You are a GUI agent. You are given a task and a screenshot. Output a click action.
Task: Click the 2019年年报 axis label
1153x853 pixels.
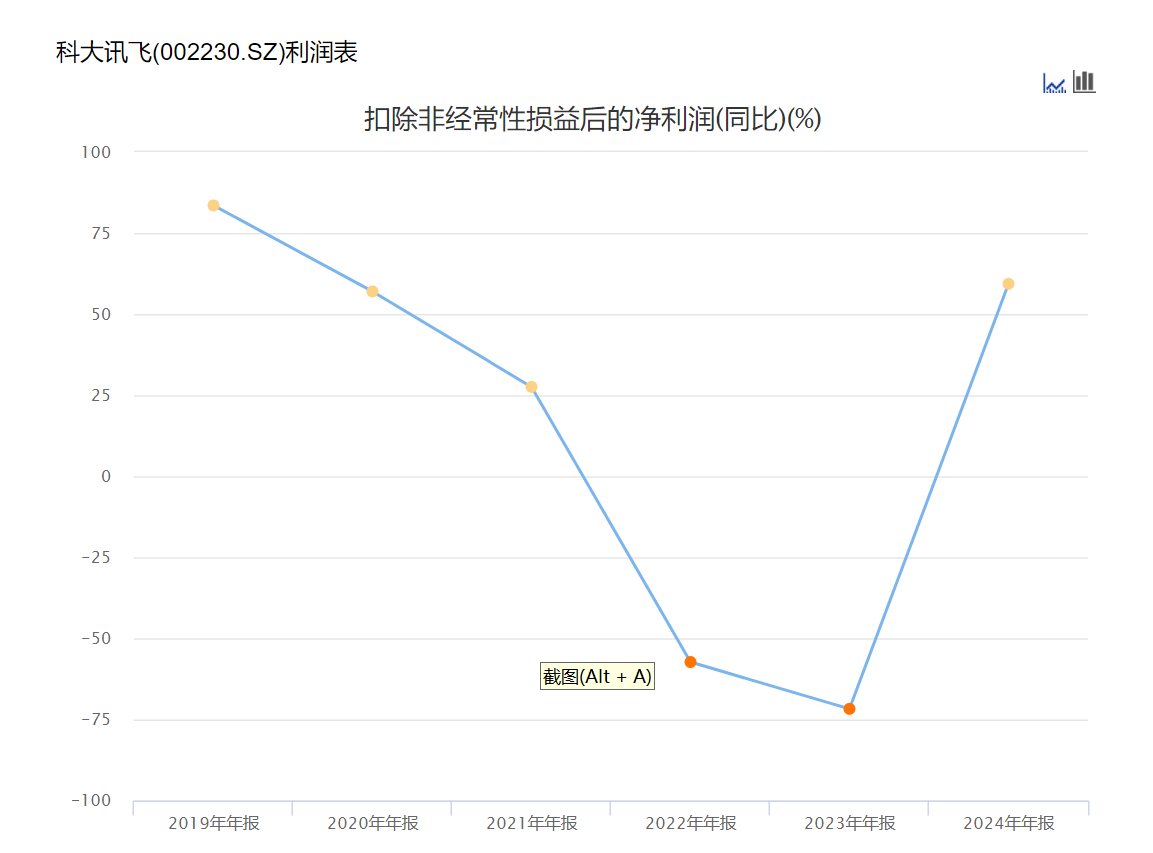click(214, 823)
